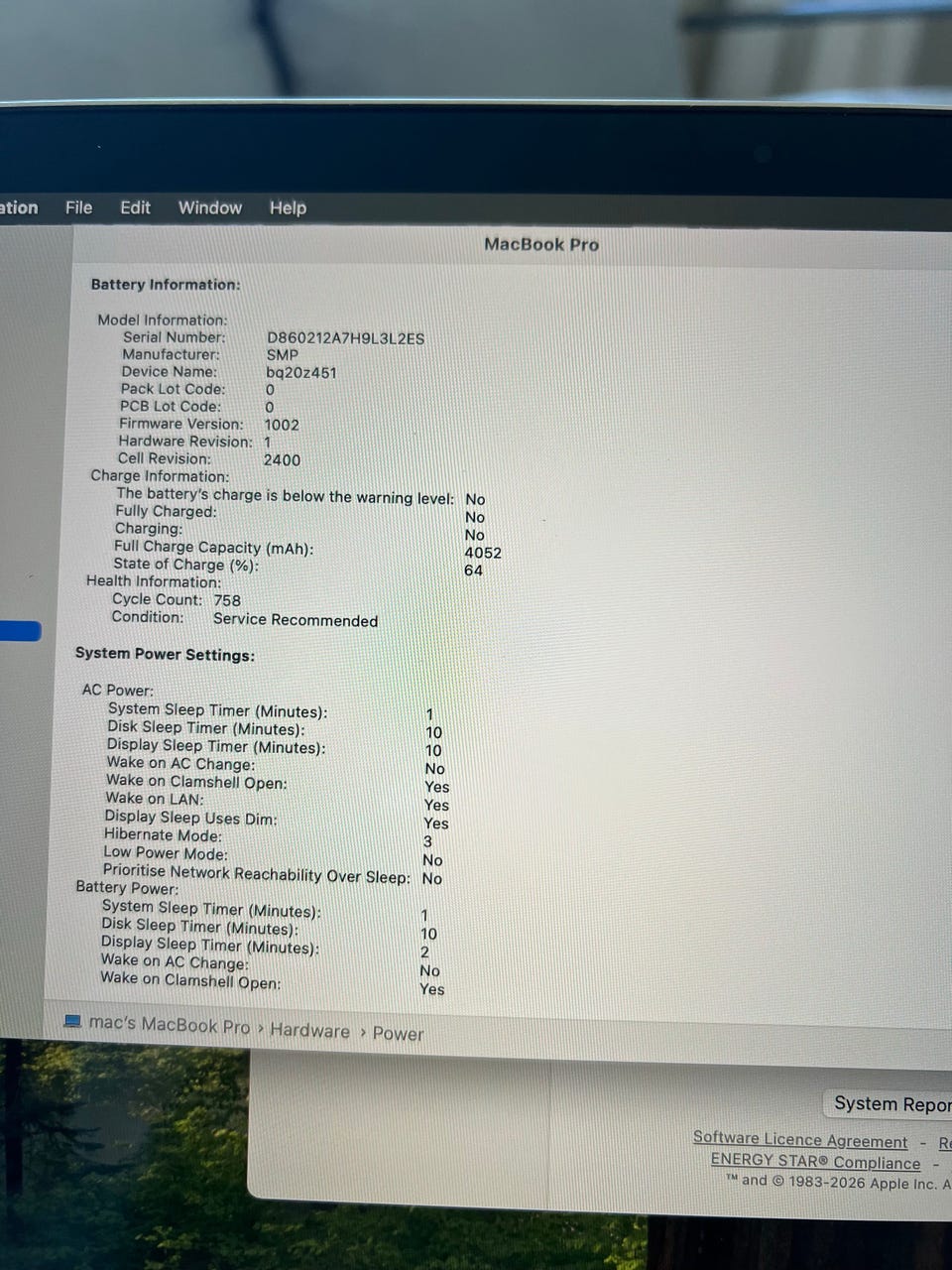Viewport: 952px width, 1270px height.
Task: Click manufacturer value SMP
Action: coord(282,355)
